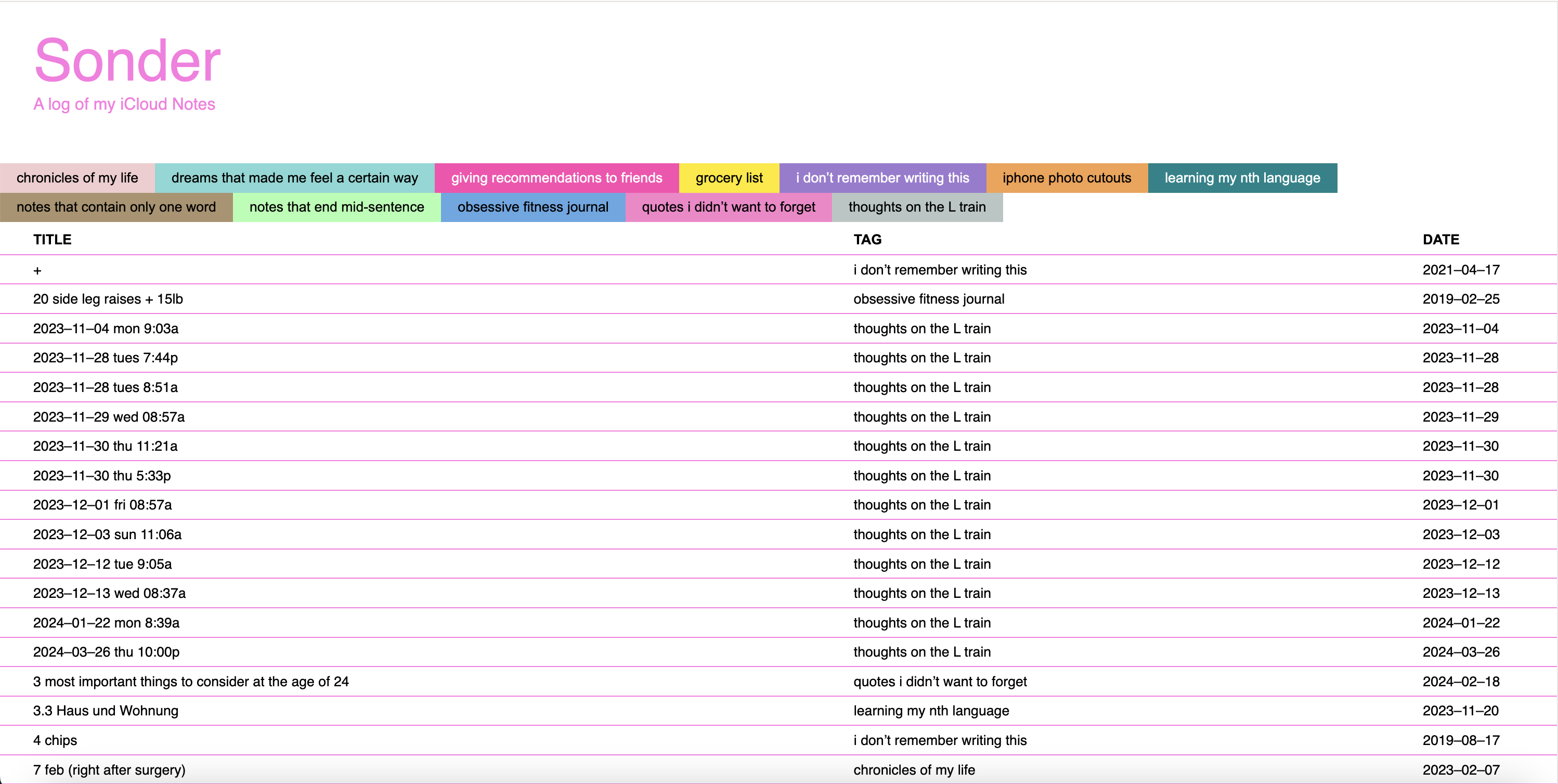
Task: Sort table by TITLE column header
Action: 52,239
